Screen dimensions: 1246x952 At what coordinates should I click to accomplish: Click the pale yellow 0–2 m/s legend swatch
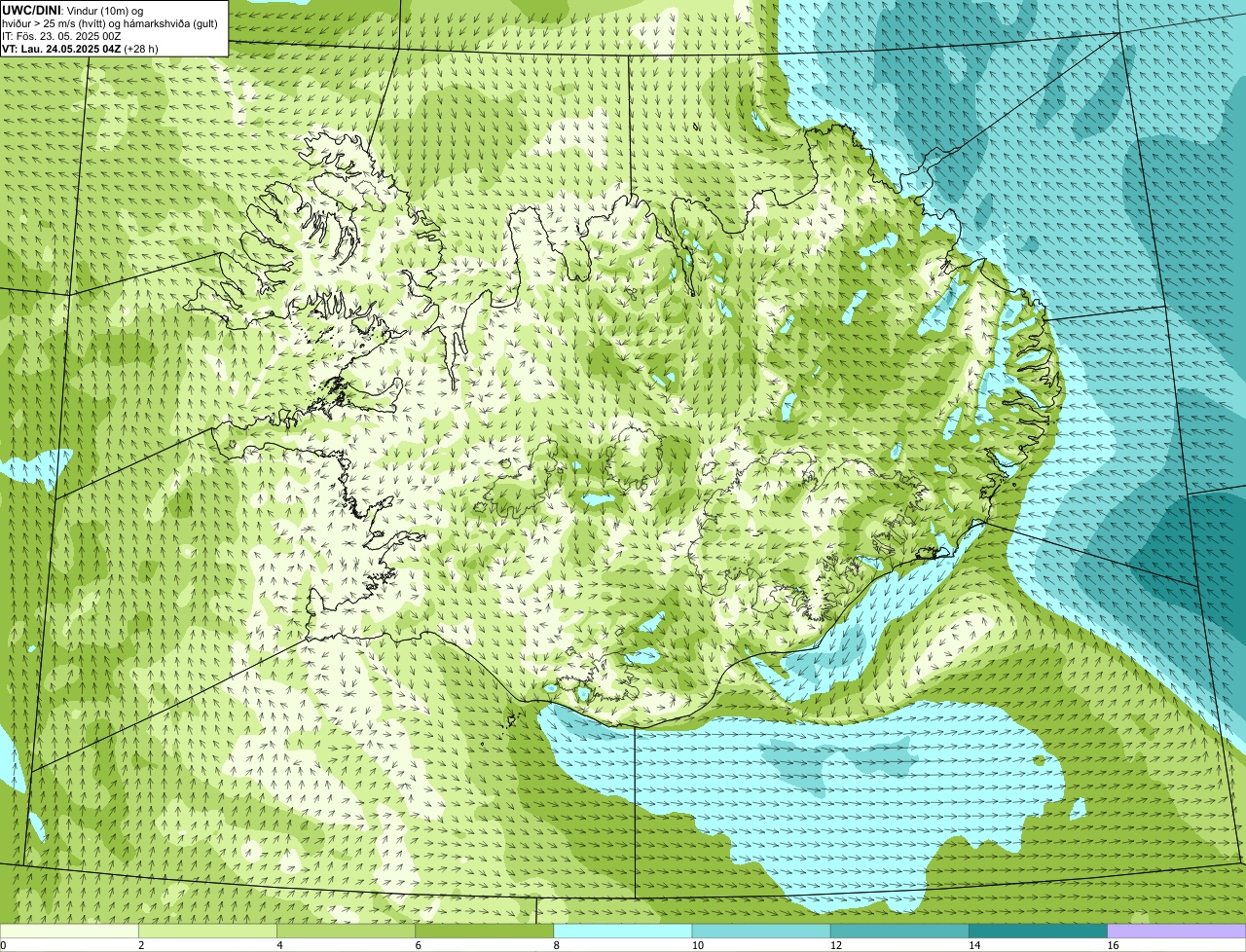tap(69, 932)
